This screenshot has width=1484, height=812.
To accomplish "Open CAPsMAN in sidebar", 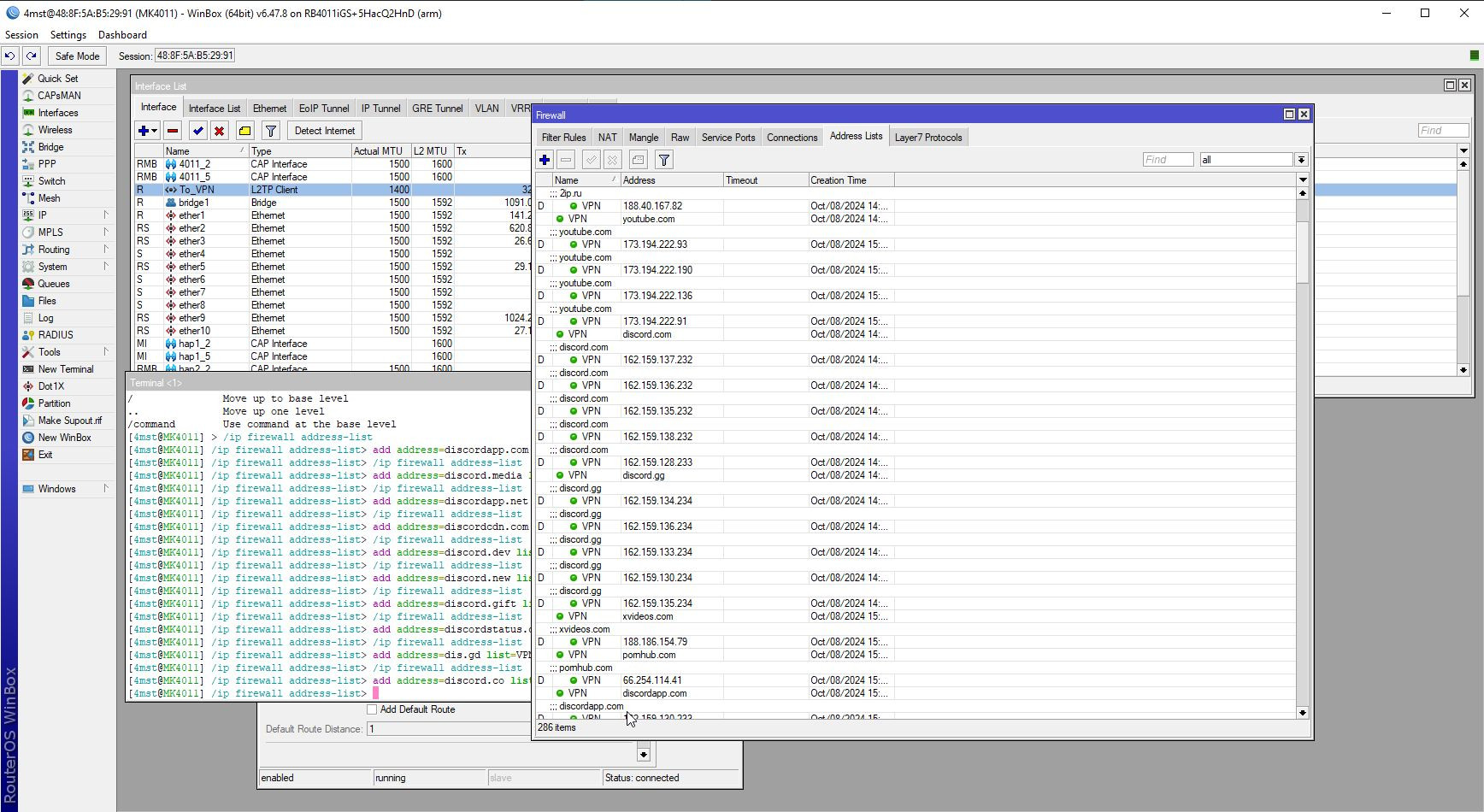I will pos(59,96).
